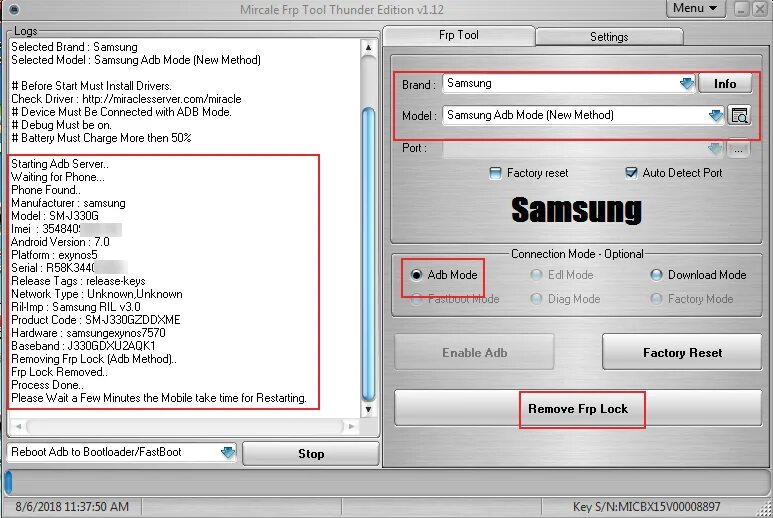Click the 'Product Code : SM-J330GZDDXME' log line

point(96,320)
